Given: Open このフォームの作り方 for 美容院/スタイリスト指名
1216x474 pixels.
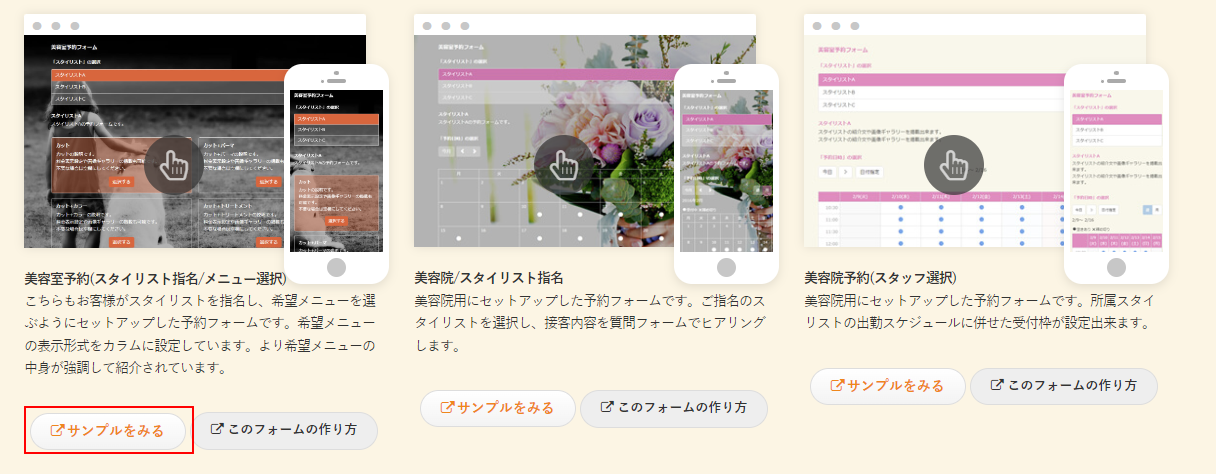Looking at the screenshot, I should click(673, 408).
